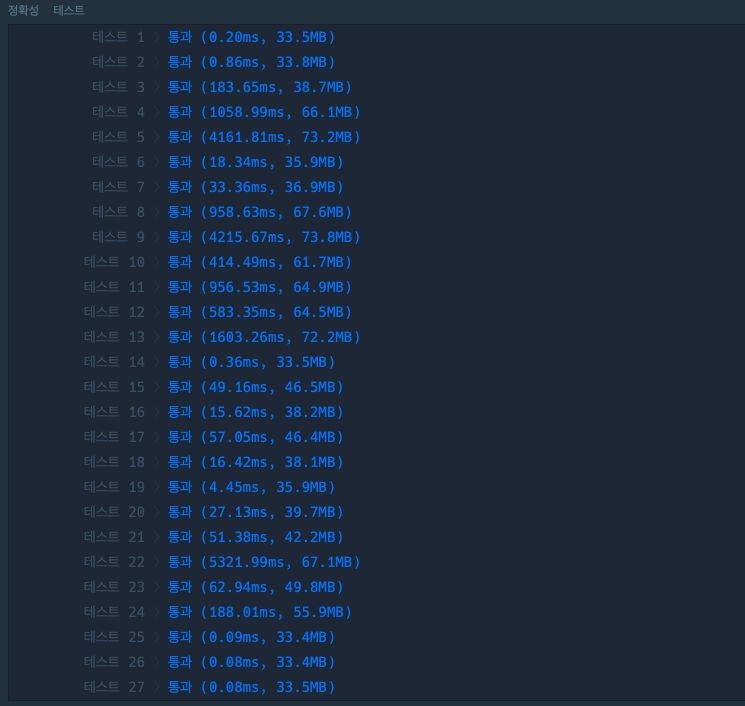The width and height of the screenshot is (745, 706).
Task: Select the 테스트 14 label
Action: 114,362
